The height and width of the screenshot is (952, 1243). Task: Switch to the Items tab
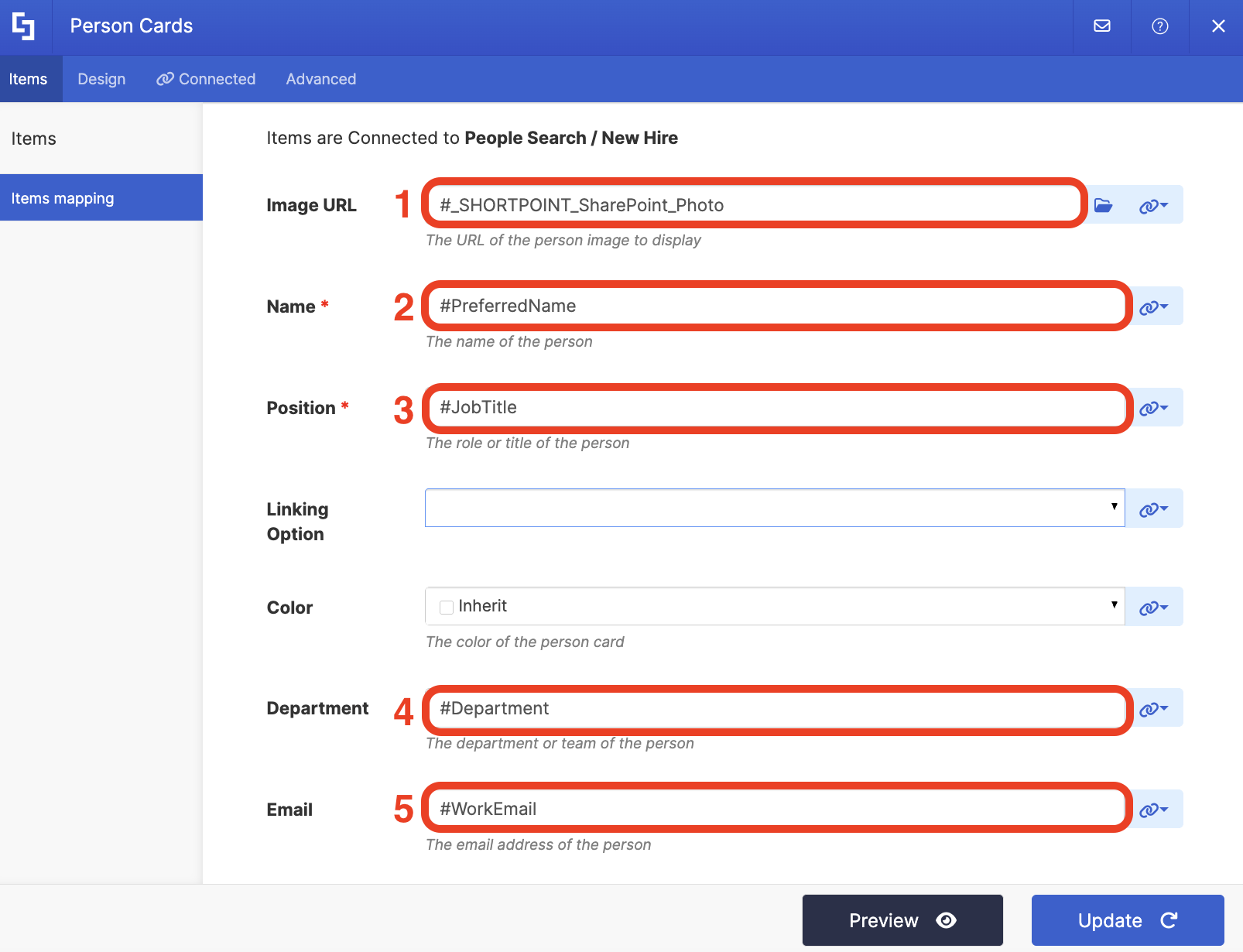(x=29, y=79)
